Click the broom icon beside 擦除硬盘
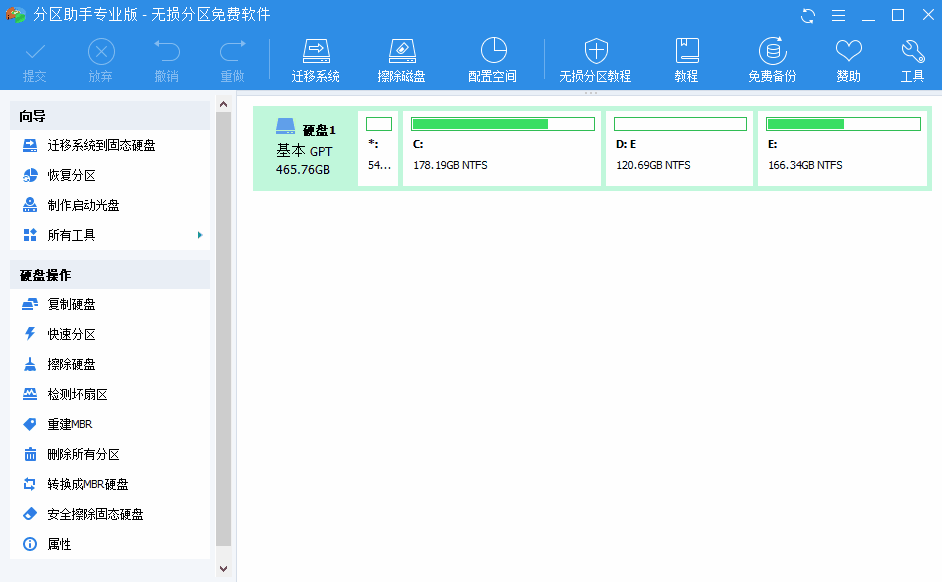Viewport: 942px width, 582px height. (x=29, y=364)
